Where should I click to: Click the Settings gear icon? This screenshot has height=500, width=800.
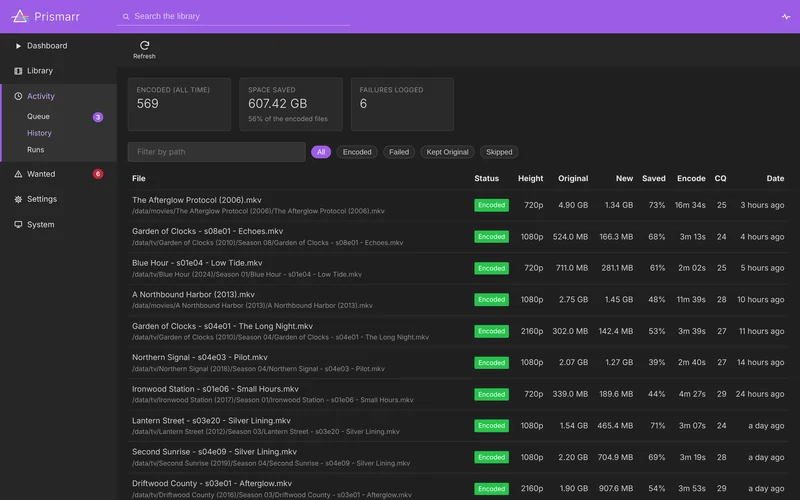point(18,199)
